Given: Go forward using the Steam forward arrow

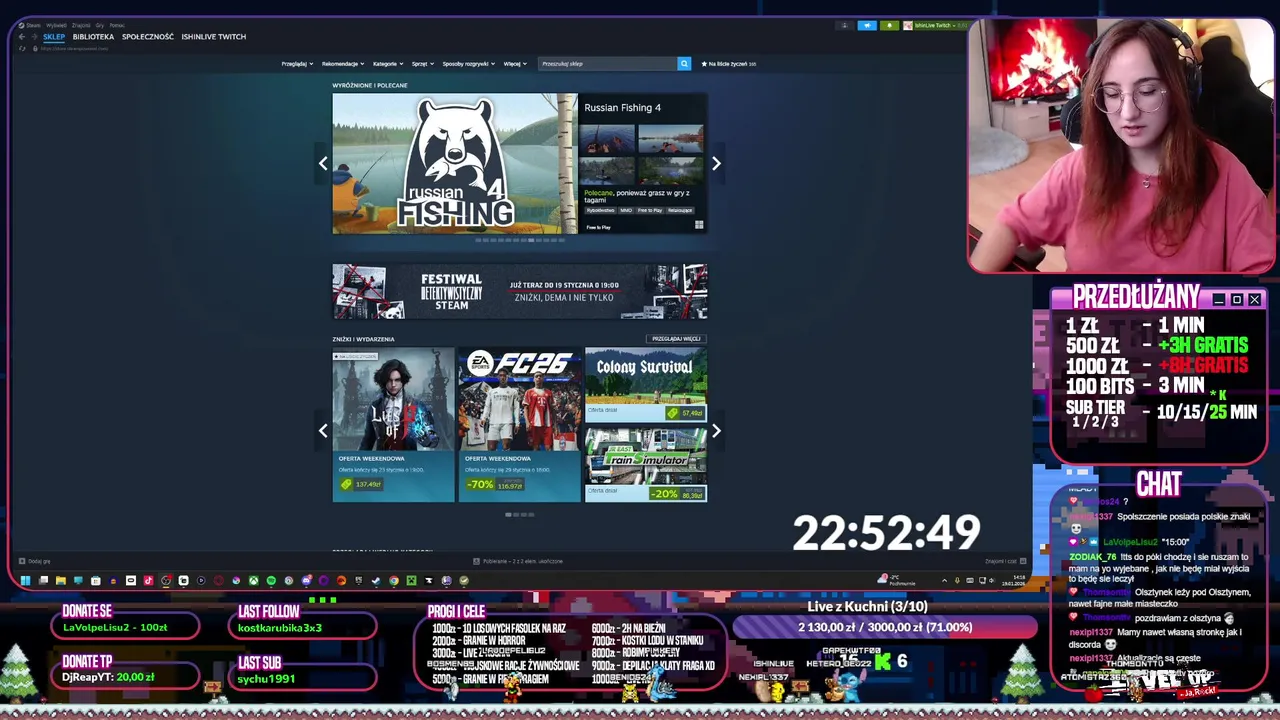Looking at the screenshot, I should click(34, 37).
